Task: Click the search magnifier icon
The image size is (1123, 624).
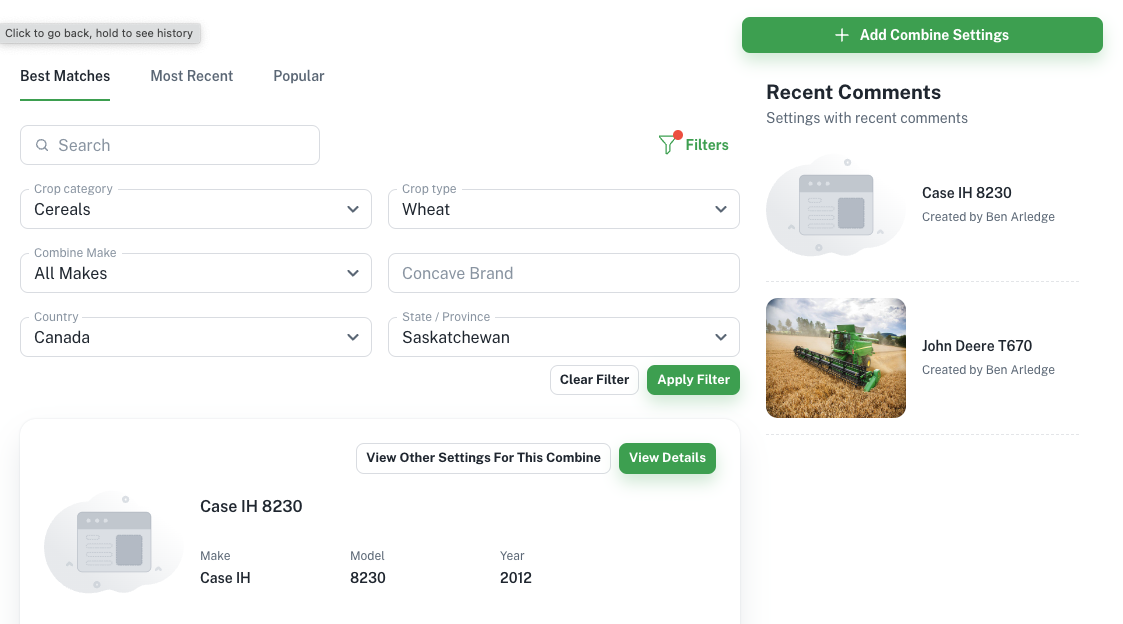Action: tap(42, 145)
